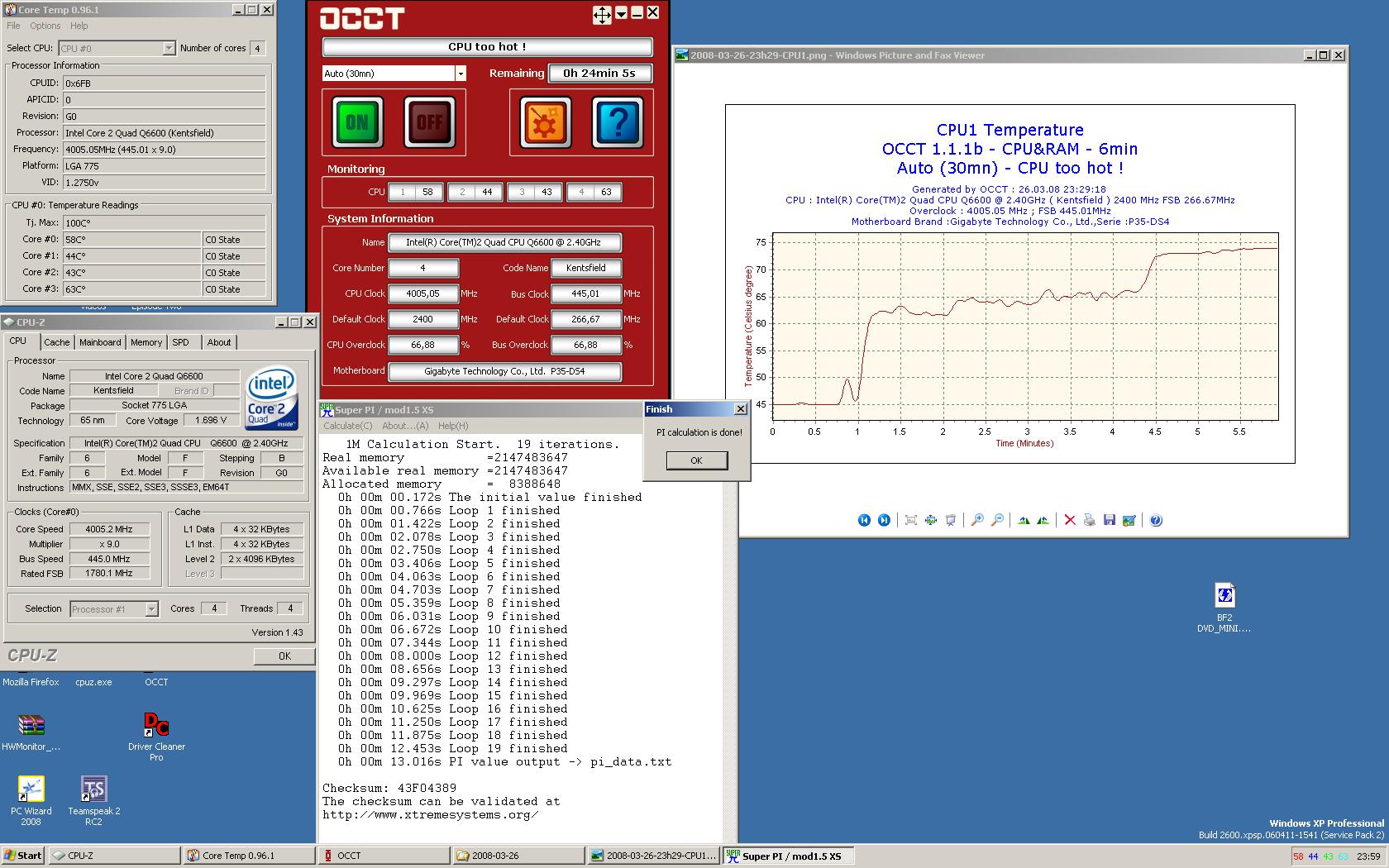
Task: Zoom out on the temperature graph
Action: point(997,520)
